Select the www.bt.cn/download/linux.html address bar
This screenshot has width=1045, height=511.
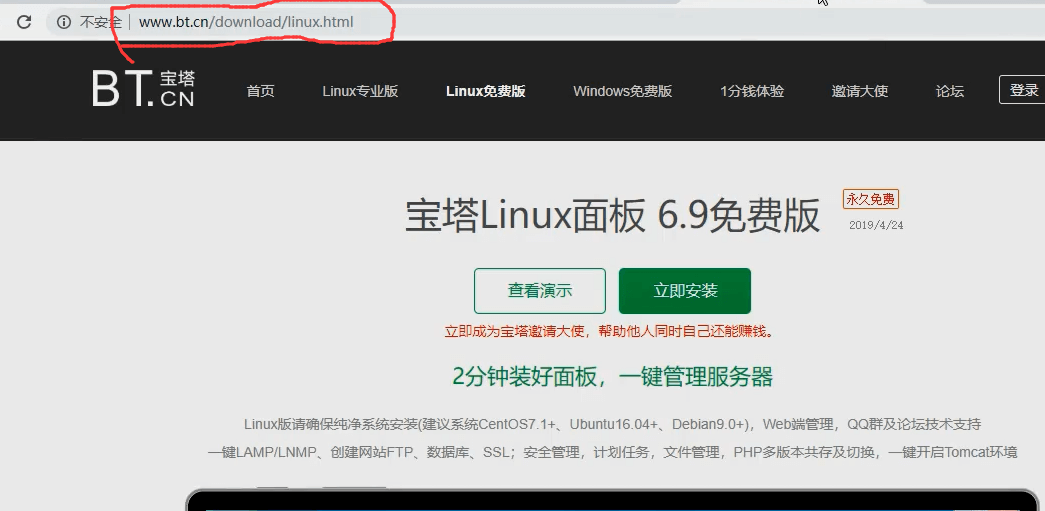246,23
